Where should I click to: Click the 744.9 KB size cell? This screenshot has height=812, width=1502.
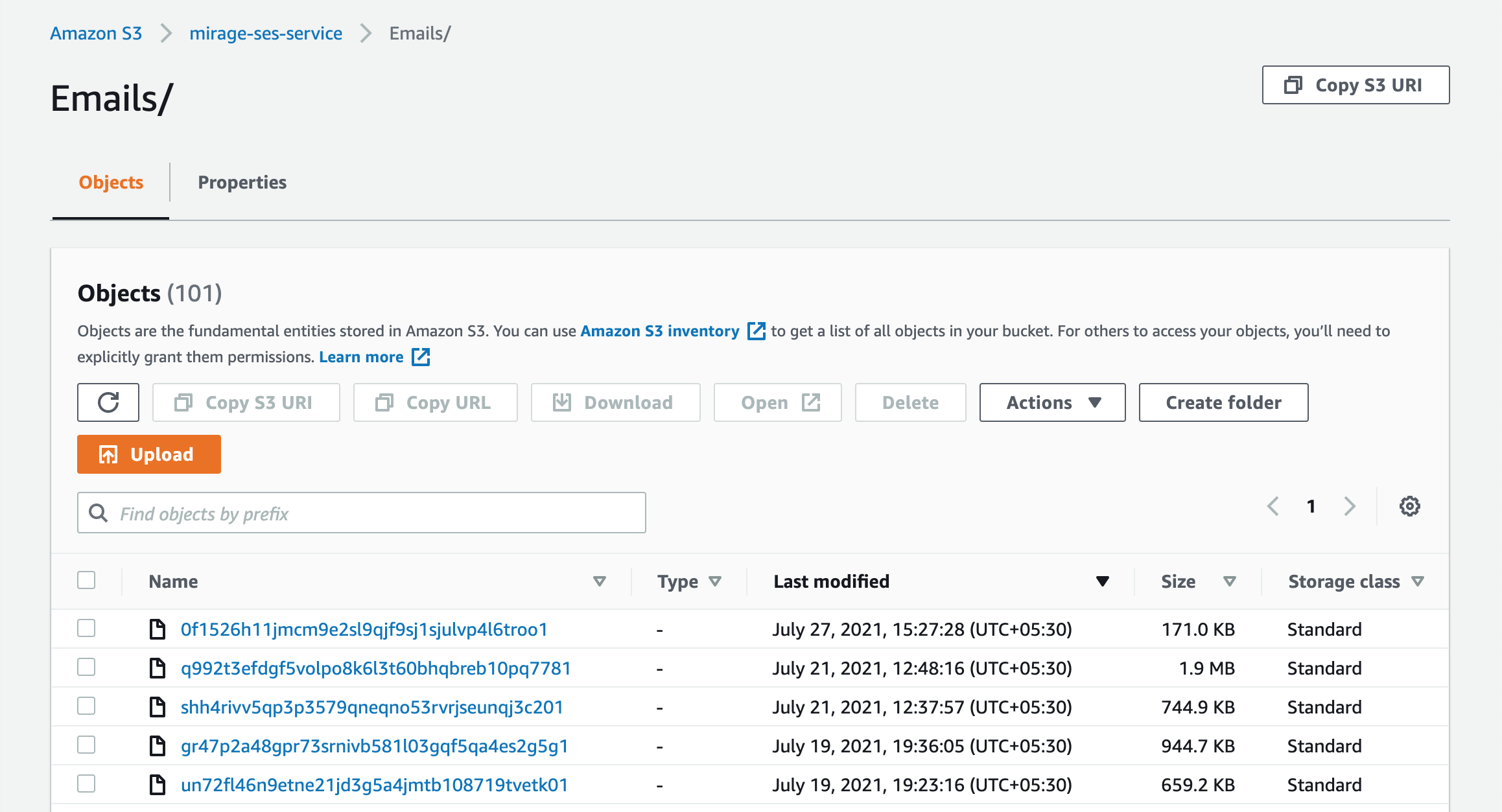point(1198,707)
